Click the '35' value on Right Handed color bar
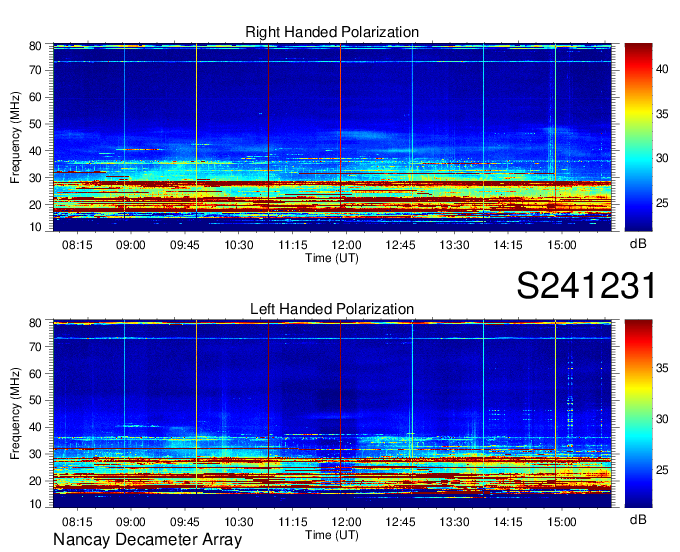Screen dimensions: 680x552 (662, 114)
